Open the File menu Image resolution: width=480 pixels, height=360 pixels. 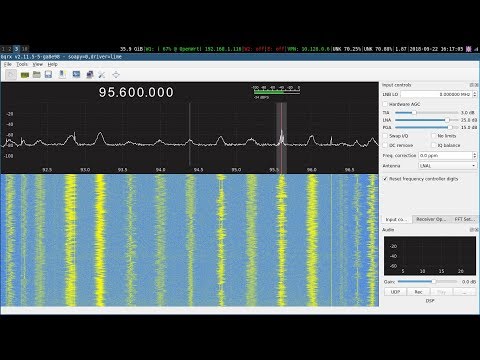[8, 64]
